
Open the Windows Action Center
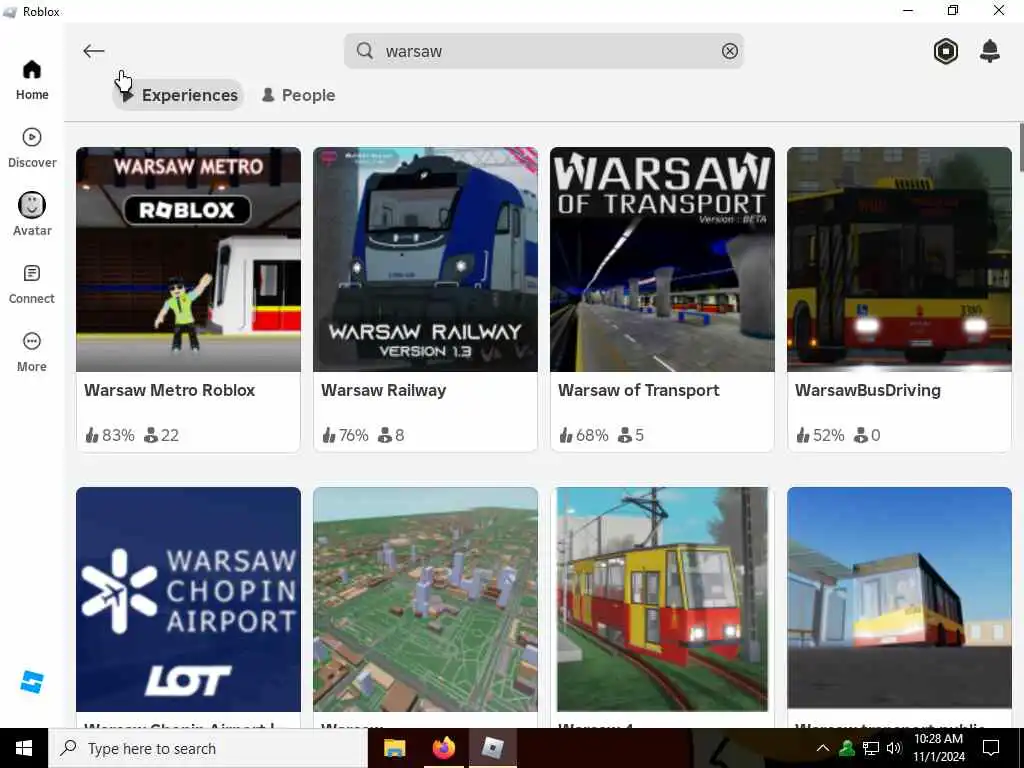tap(991, 748)
